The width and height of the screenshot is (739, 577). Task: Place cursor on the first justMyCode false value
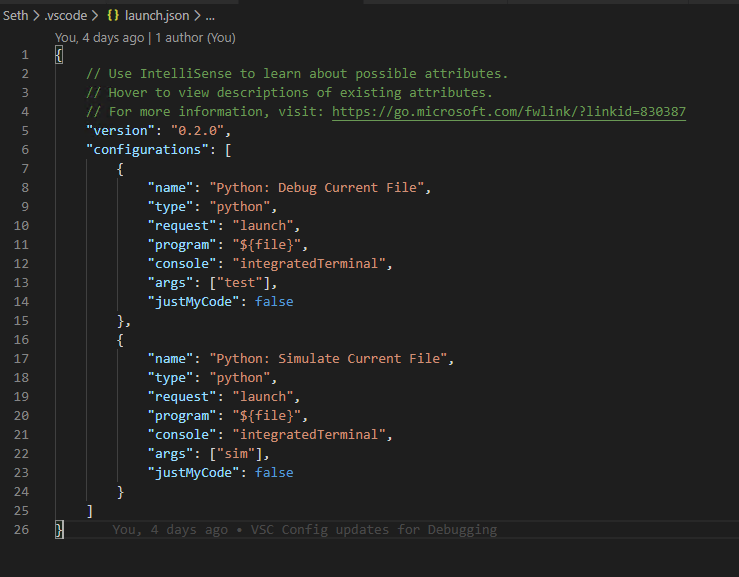(274, 302)
